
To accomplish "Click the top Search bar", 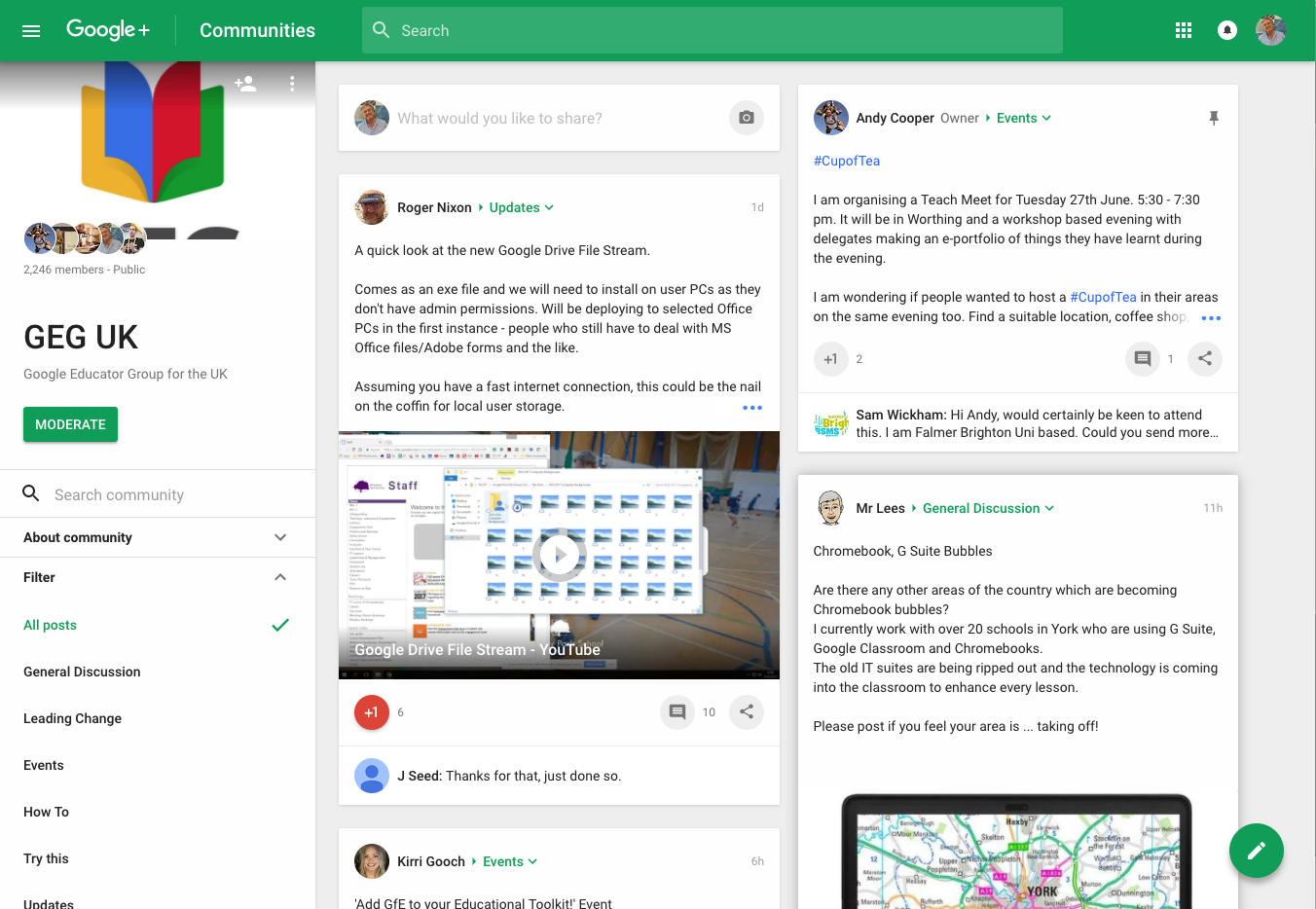I will tap(713, 30).
